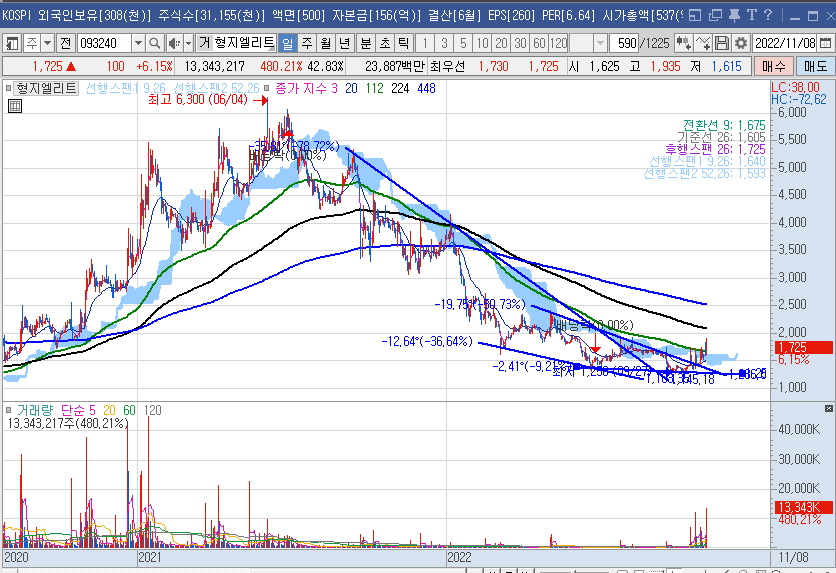836x573 pixels.
Task: Edit the date field 2022/11/08
Action: (785, 43)
